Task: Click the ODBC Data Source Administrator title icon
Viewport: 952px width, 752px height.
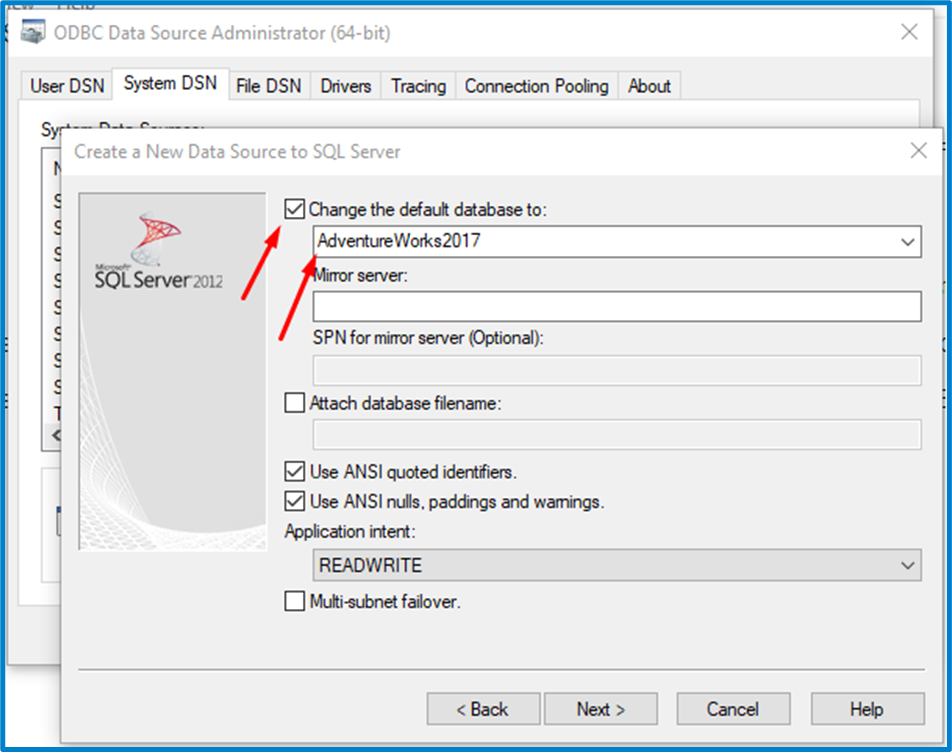Action: (x=34, y=32)
